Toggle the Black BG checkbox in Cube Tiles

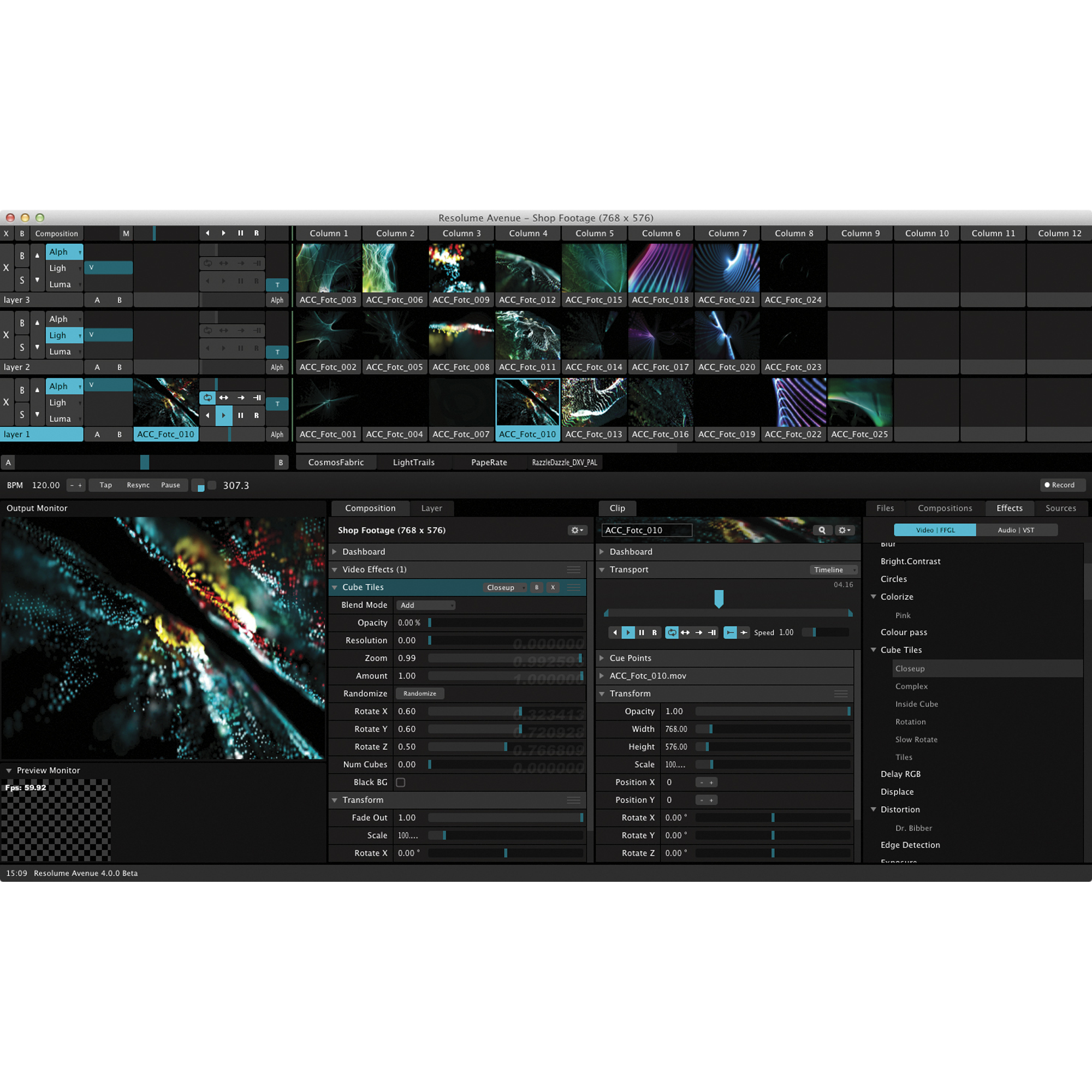coord(400,782)
